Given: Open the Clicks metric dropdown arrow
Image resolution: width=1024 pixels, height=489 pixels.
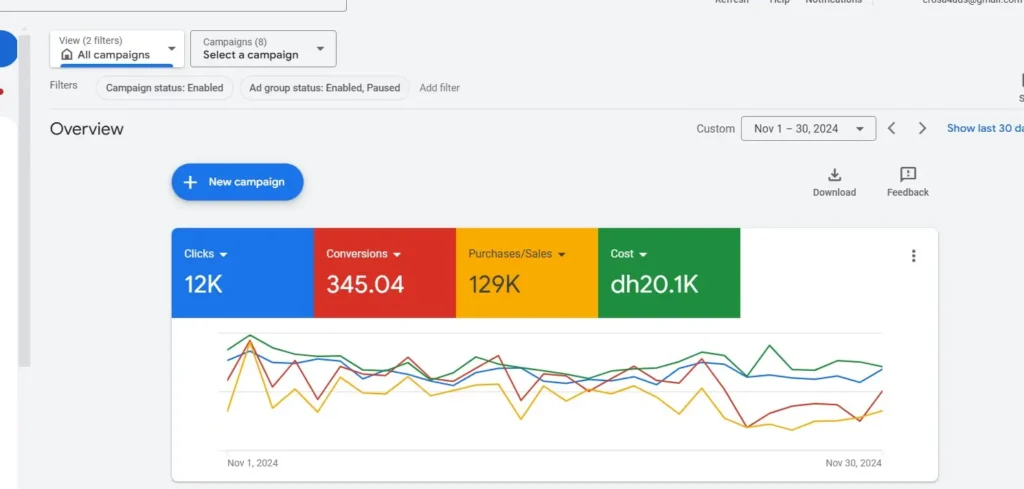Looking at the screenshot, I should click(224, 255).
